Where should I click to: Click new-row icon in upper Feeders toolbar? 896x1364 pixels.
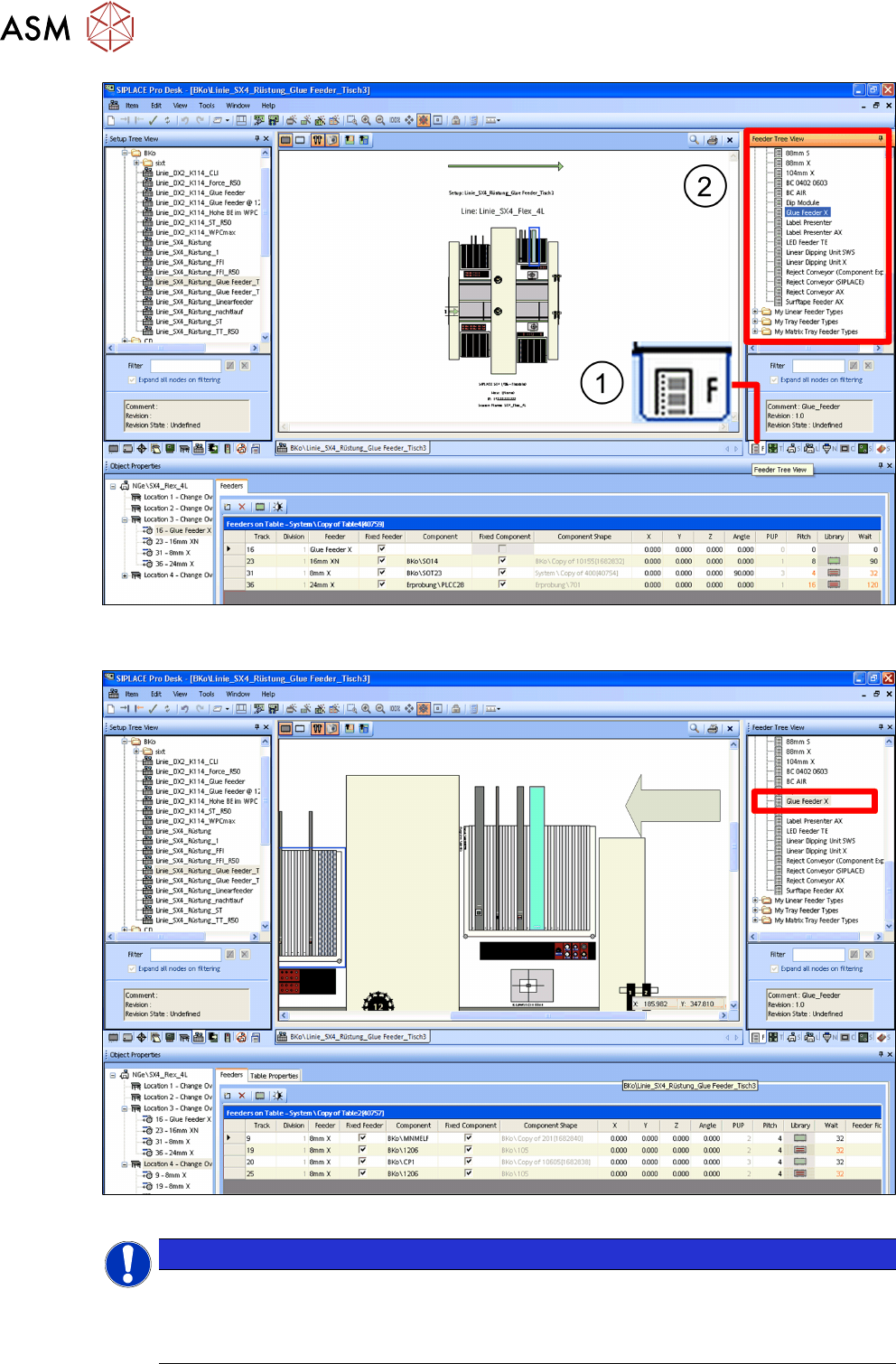pos(228,507)
